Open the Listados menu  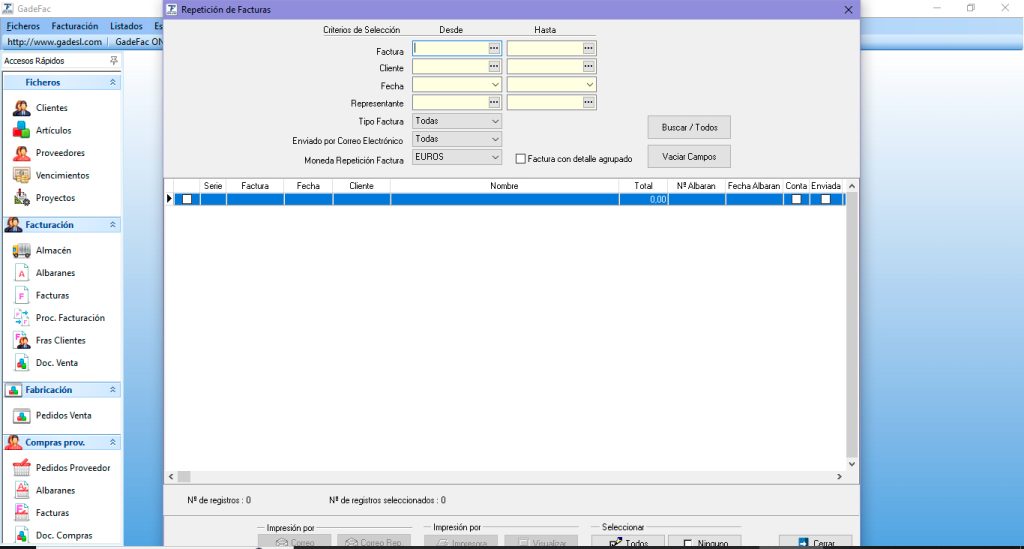126,26
